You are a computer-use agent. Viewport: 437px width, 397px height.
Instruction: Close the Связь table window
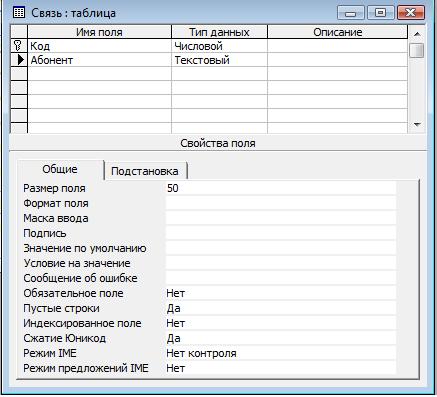pyautogui.click(x=411, y=13)
